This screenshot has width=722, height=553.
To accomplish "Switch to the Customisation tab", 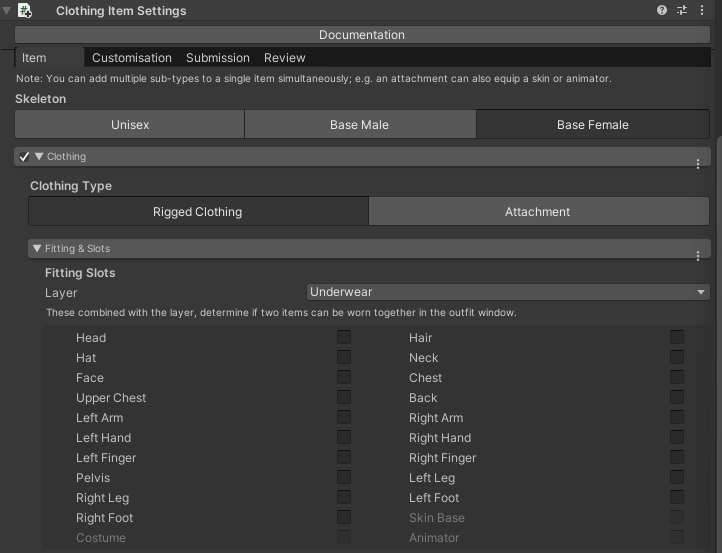I will point(132,58).
